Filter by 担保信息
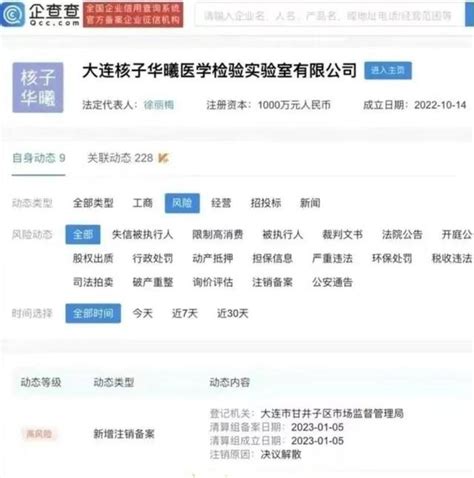 tap(272, 258)
